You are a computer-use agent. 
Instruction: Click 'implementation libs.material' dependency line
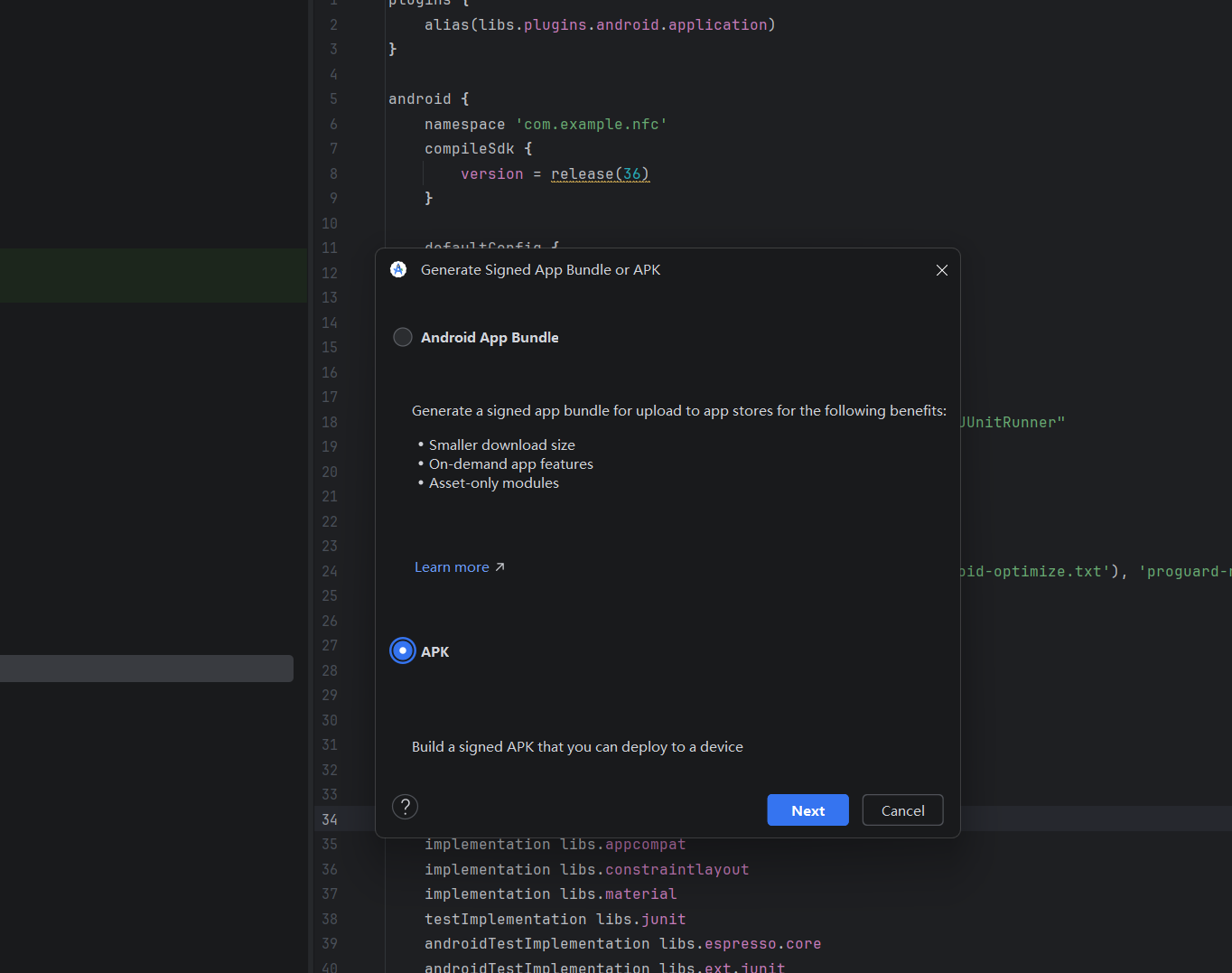(550, 893)
